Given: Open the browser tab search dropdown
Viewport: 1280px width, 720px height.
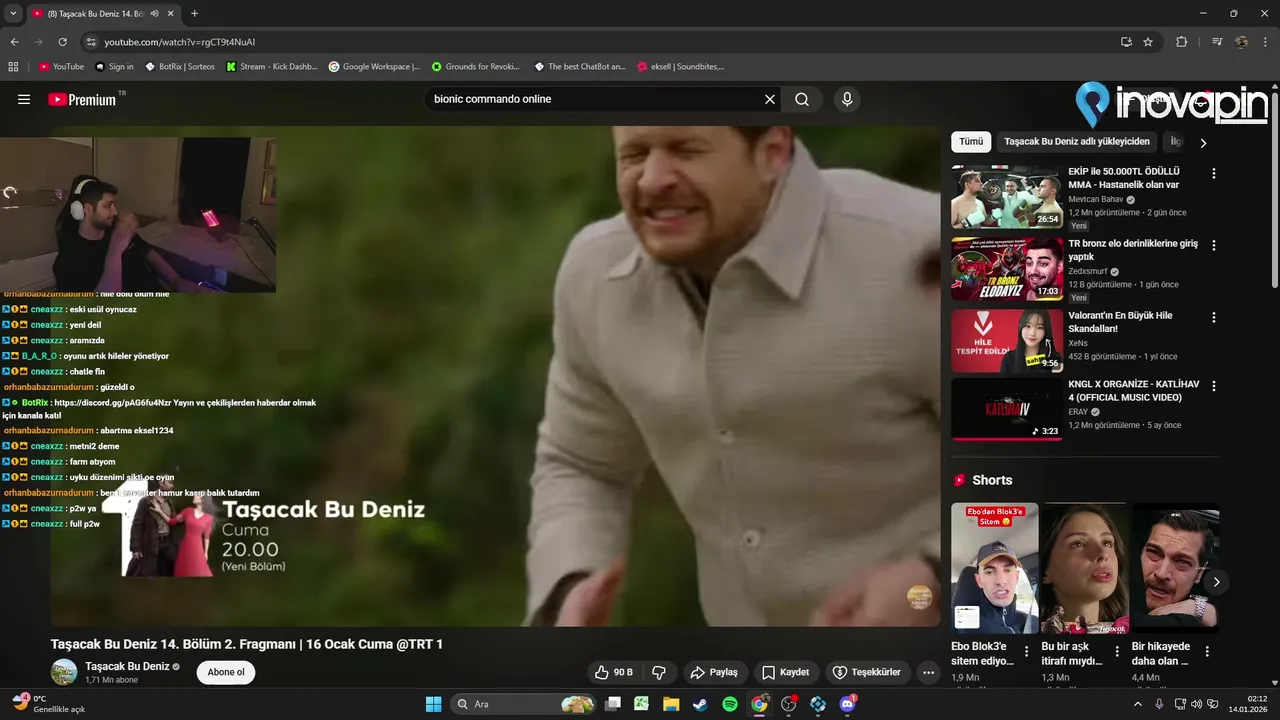Looking at the screenshot, I should click(13, 14).
